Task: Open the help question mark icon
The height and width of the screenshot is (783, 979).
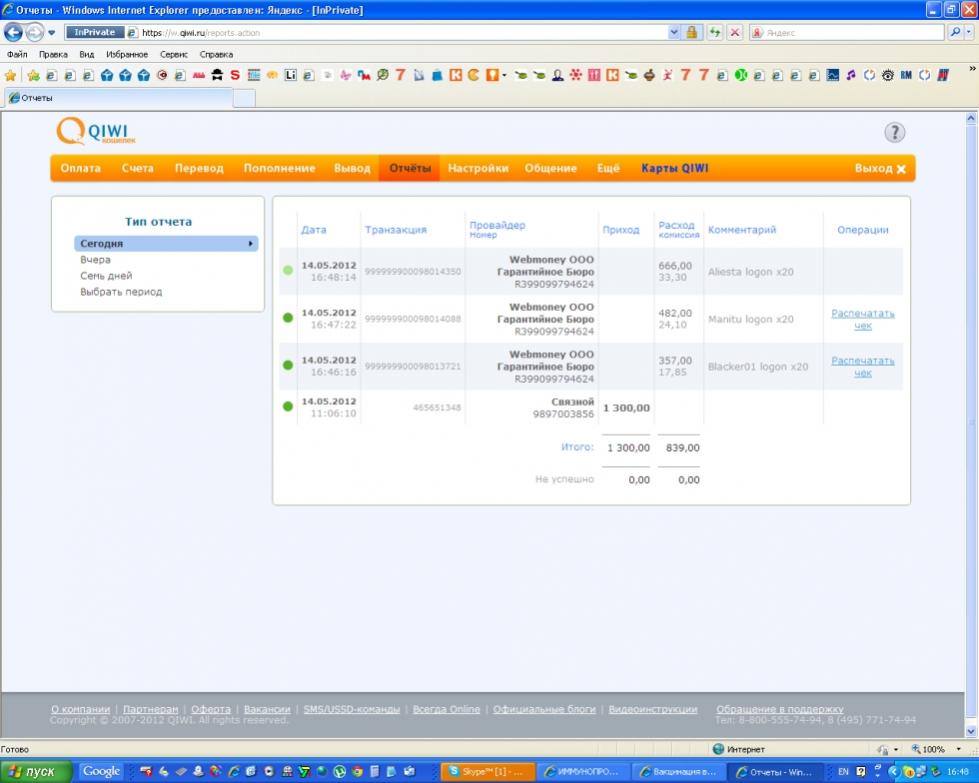Action: (894, 133)
